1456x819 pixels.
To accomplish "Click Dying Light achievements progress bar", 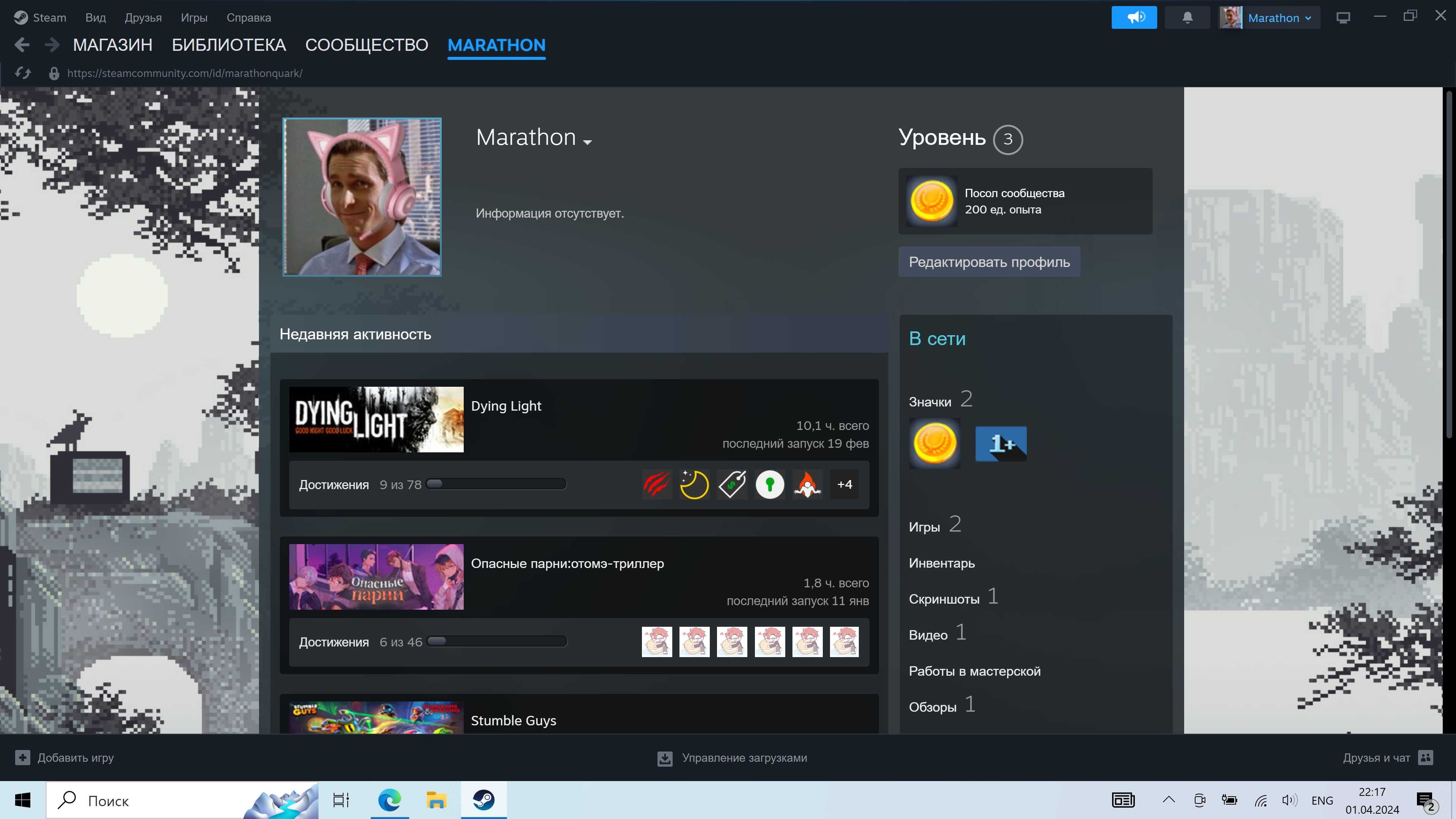I will 496,484.
